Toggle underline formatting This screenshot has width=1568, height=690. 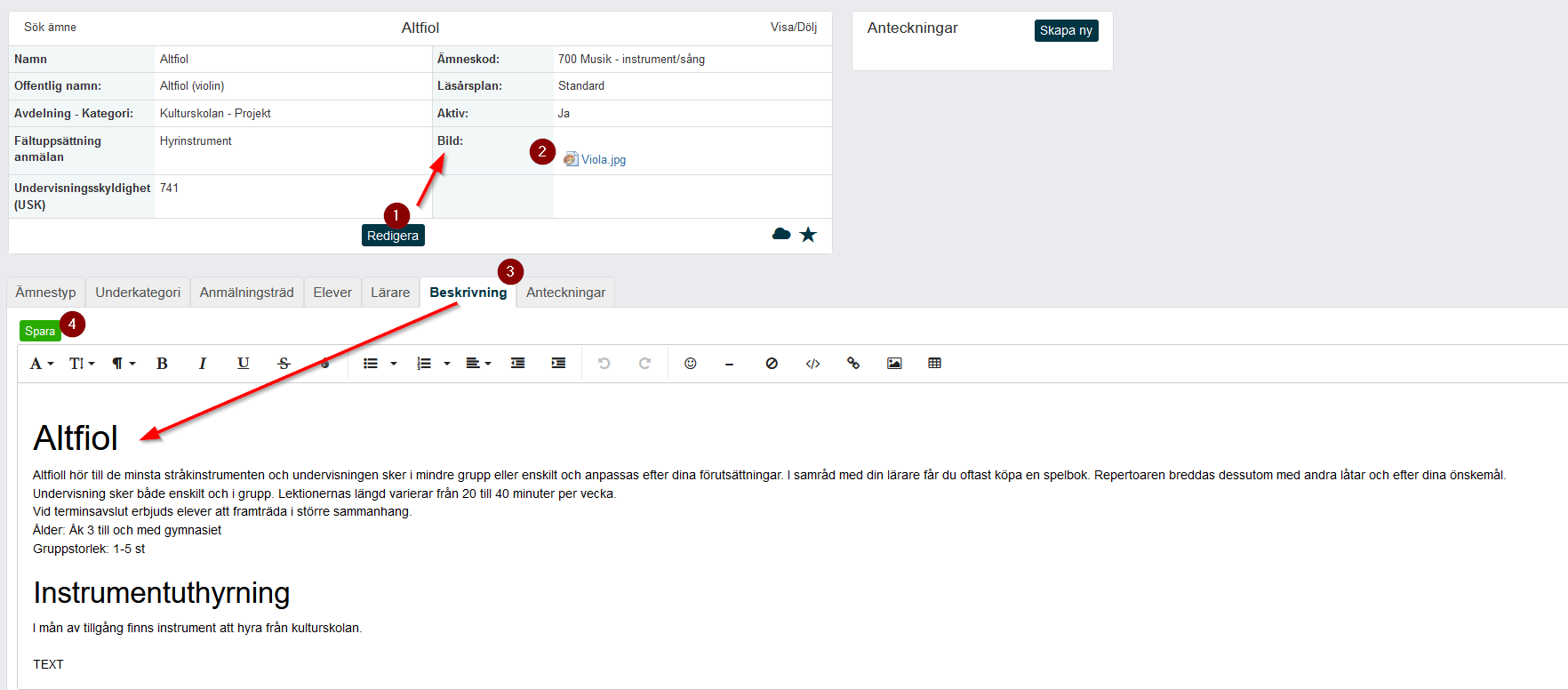click(244, 364)
